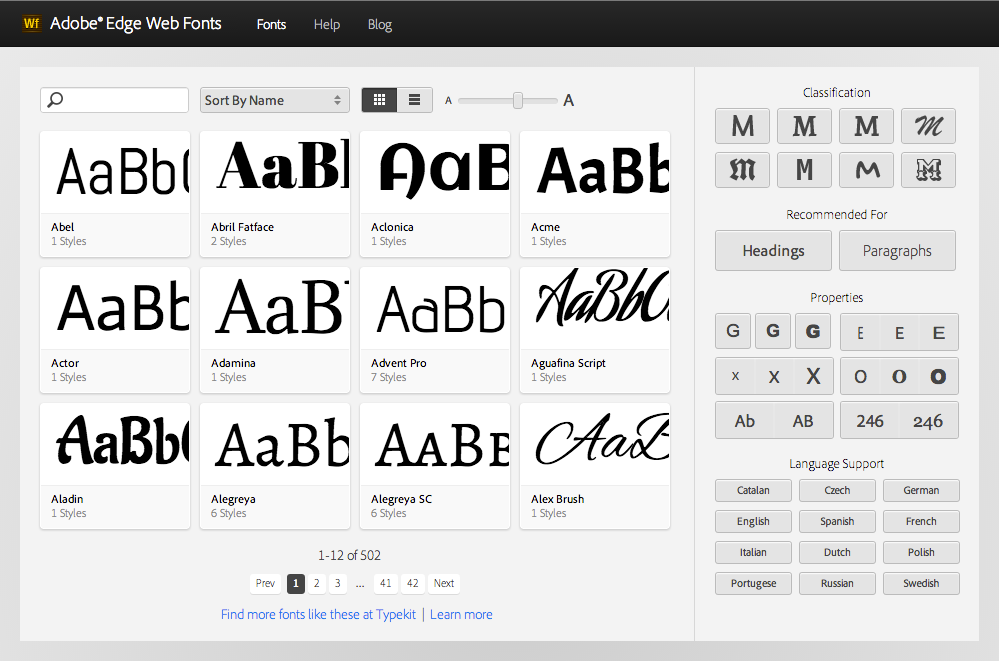Toggle Swedish language support
The image size is (999, 661).
(921, 583)
